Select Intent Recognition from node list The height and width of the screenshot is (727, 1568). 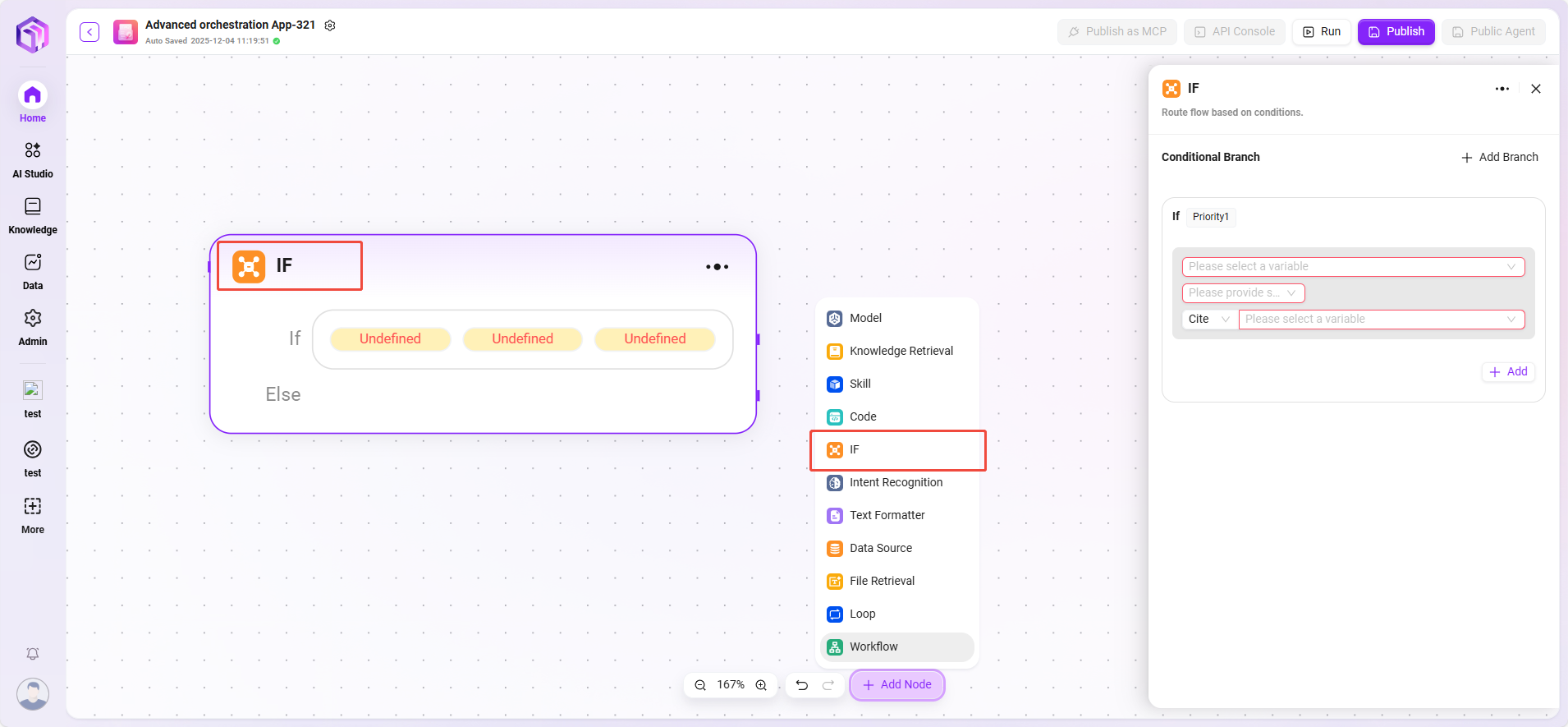(896, 483)
